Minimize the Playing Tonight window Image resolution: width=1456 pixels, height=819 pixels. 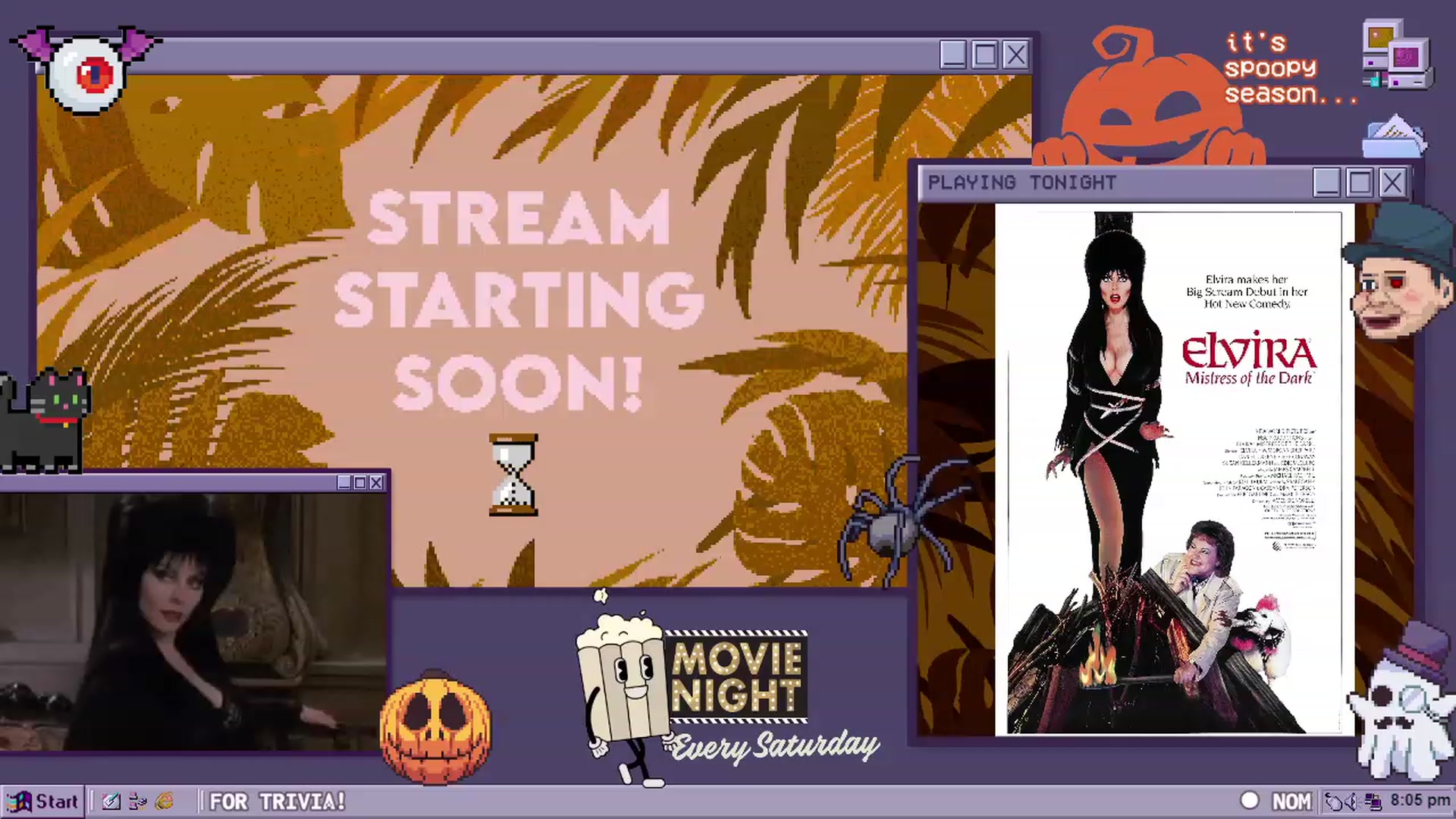click(1327, 183)
